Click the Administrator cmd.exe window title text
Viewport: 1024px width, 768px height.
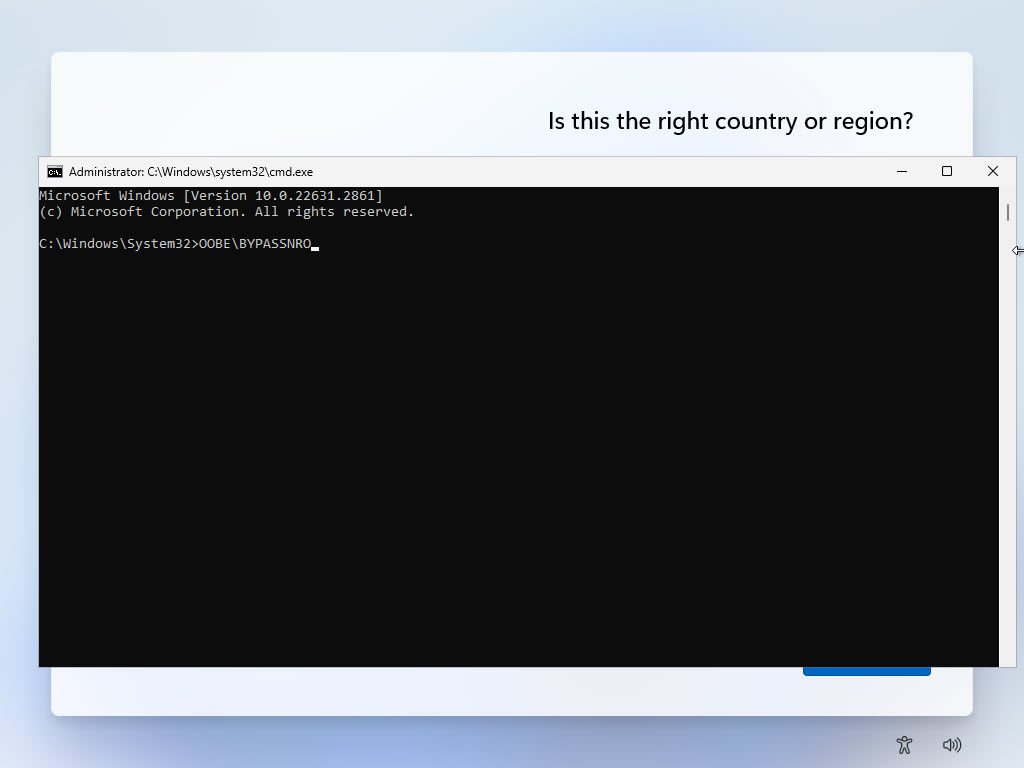pos(190,172)
